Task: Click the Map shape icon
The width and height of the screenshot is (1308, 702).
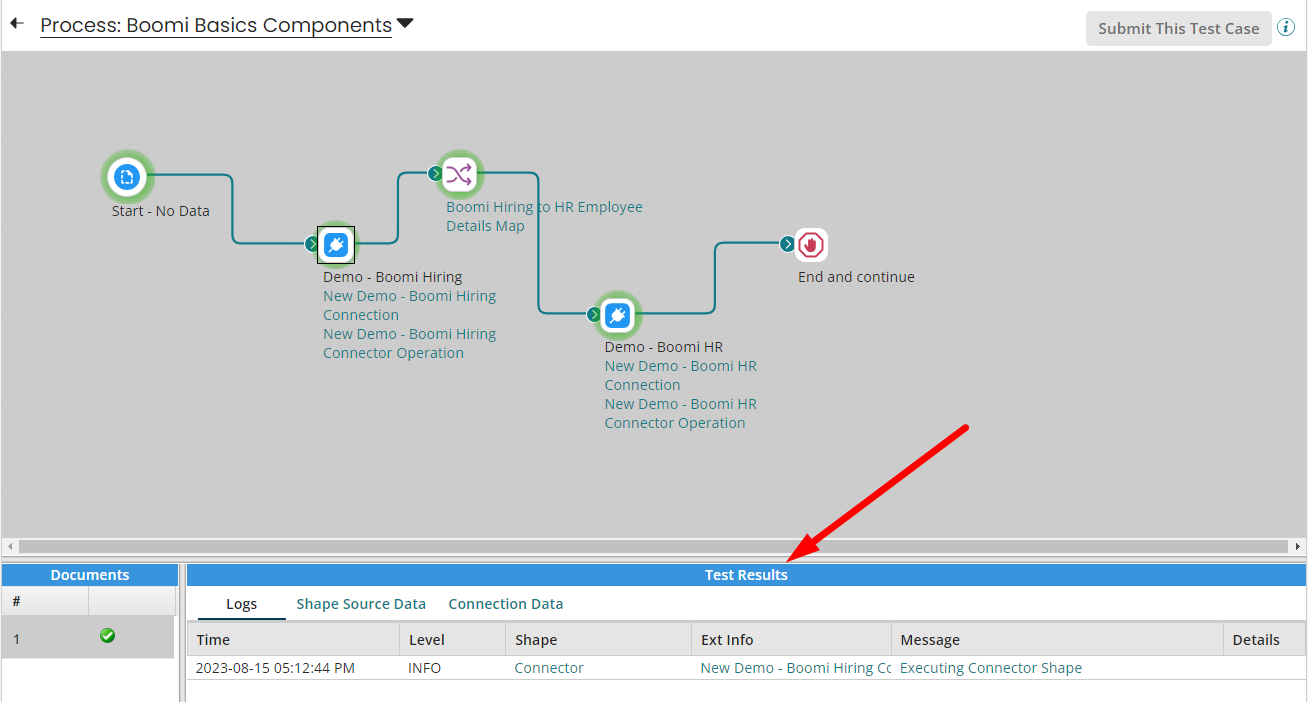Action: click(x=459, y=175)
